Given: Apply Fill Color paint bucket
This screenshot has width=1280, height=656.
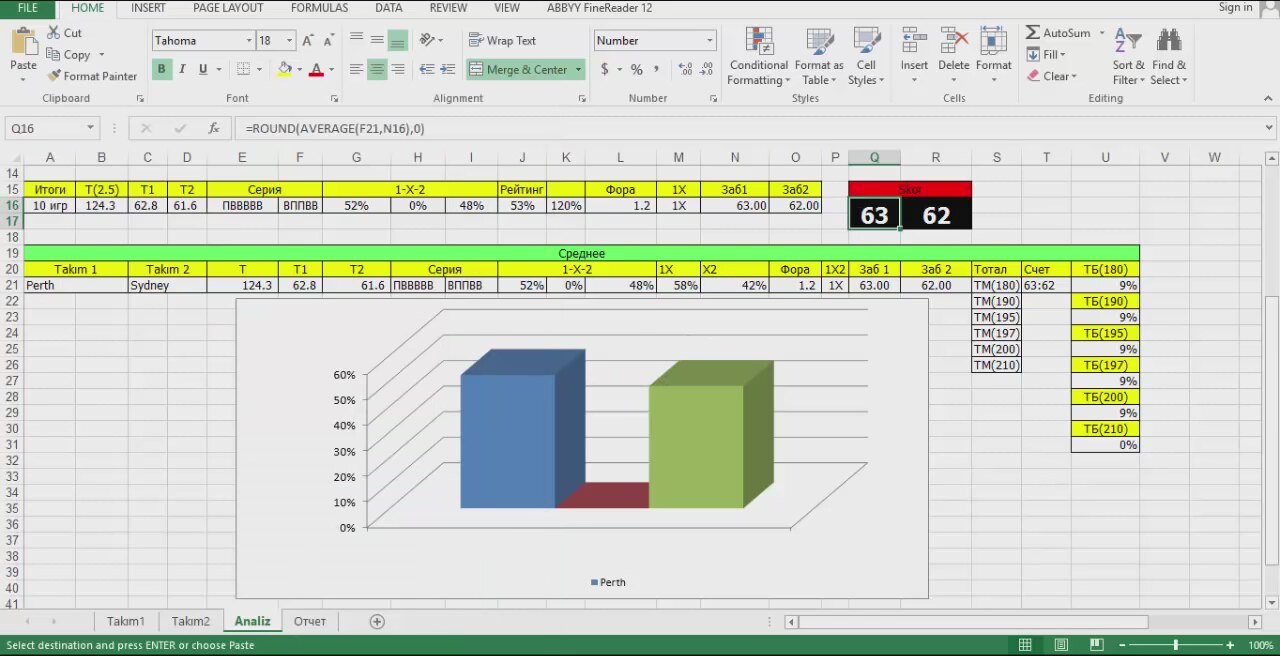Looking at the screenshot, I should [x=284, y=69].
